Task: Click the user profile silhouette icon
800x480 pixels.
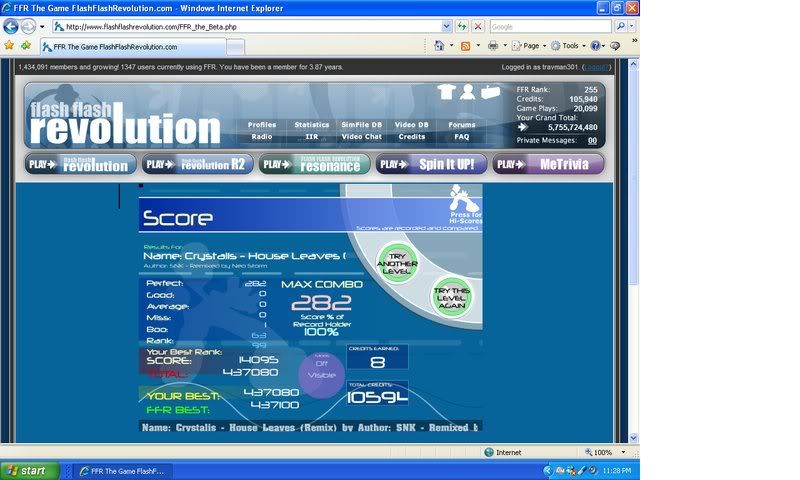Action: coord(467,93)
